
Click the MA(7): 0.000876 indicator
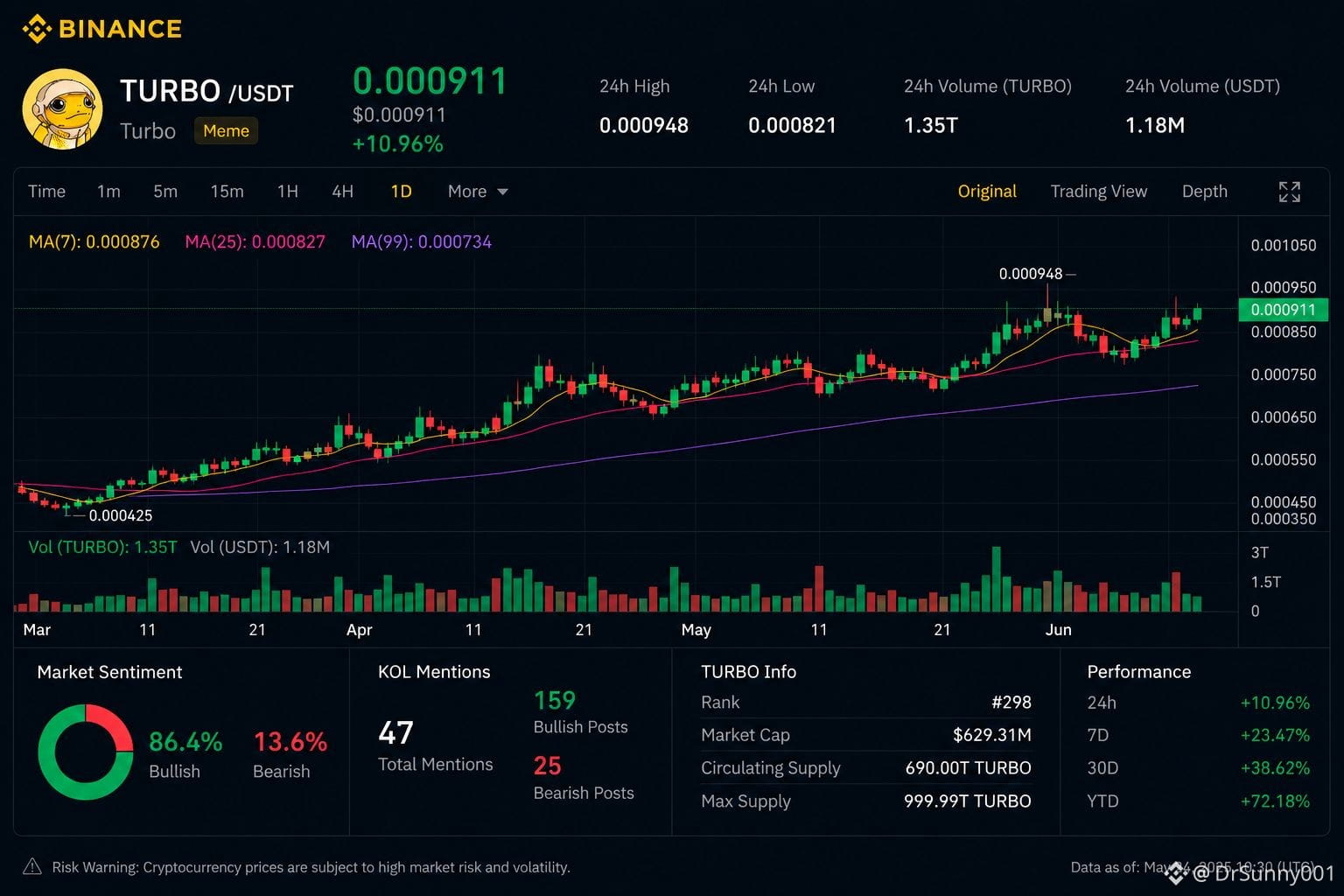tap(94, 241)
